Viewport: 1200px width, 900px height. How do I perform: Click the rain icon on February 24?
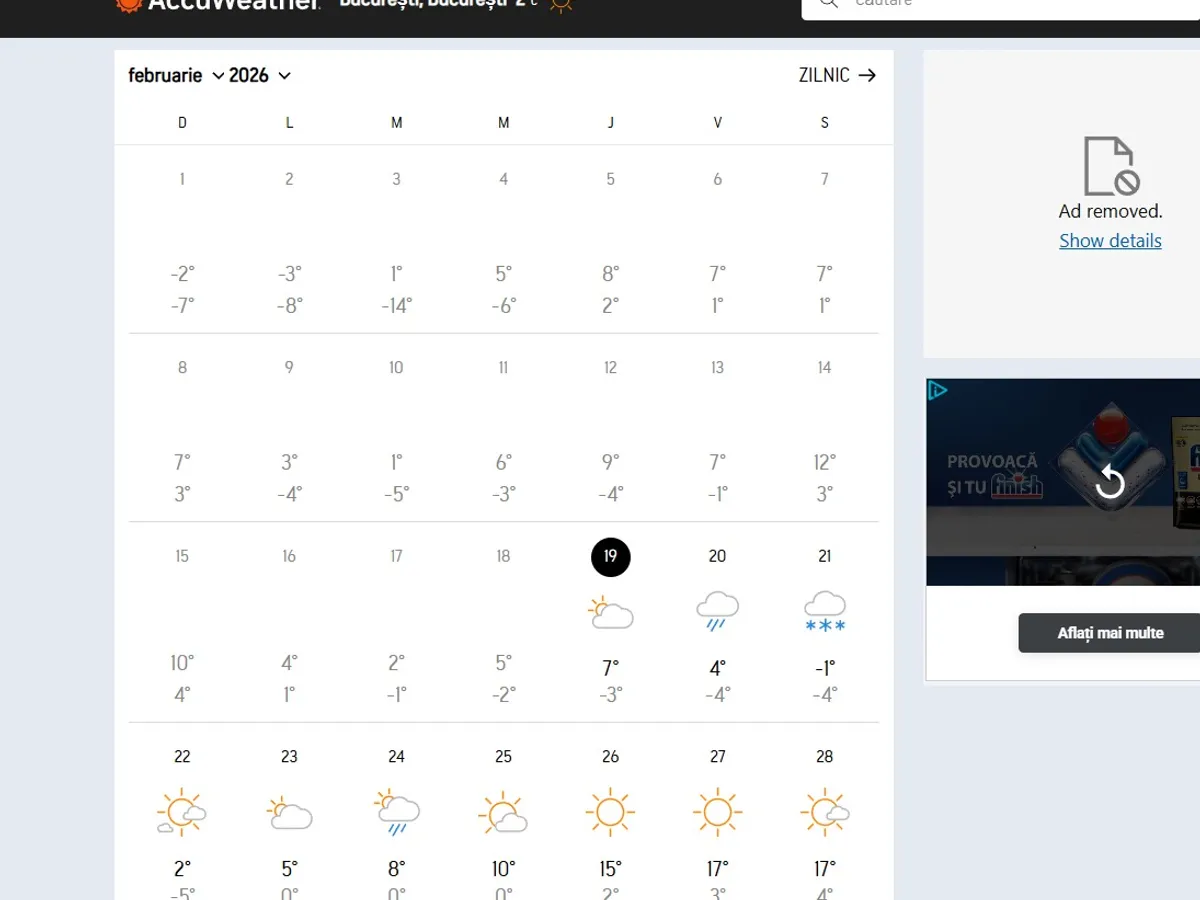[396, 810]
